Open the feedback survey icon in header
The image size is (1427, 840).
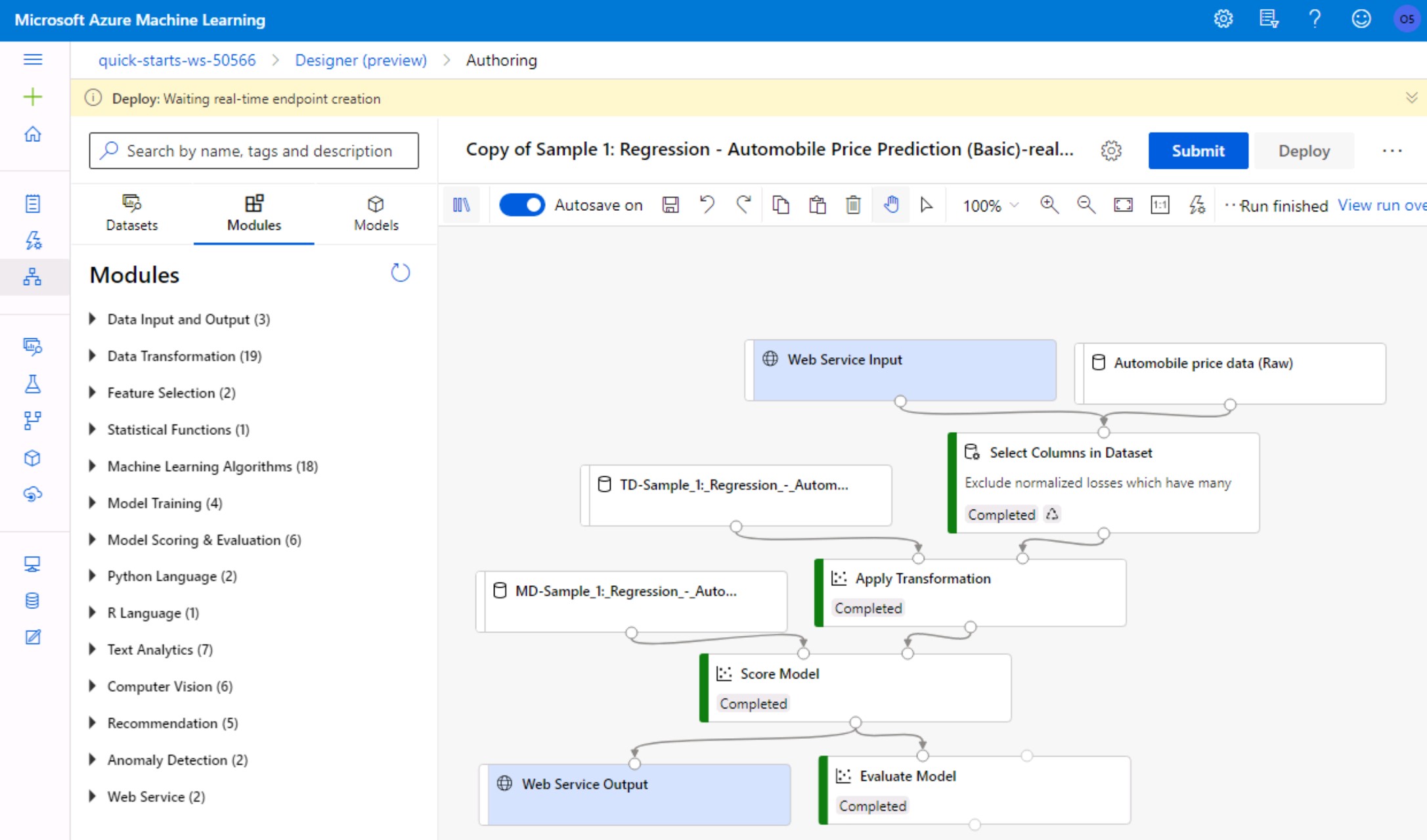coord(1269,19)
